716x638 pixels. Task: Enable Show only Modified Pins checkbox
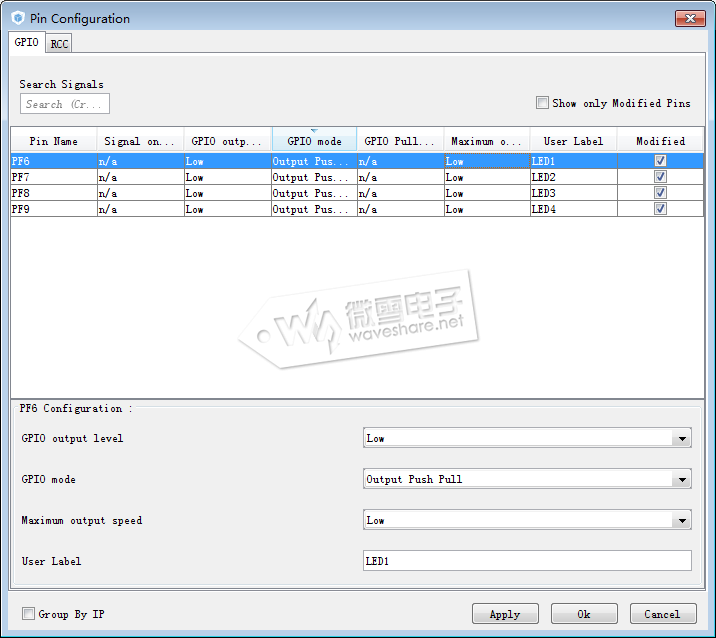(x=542, y=103)
